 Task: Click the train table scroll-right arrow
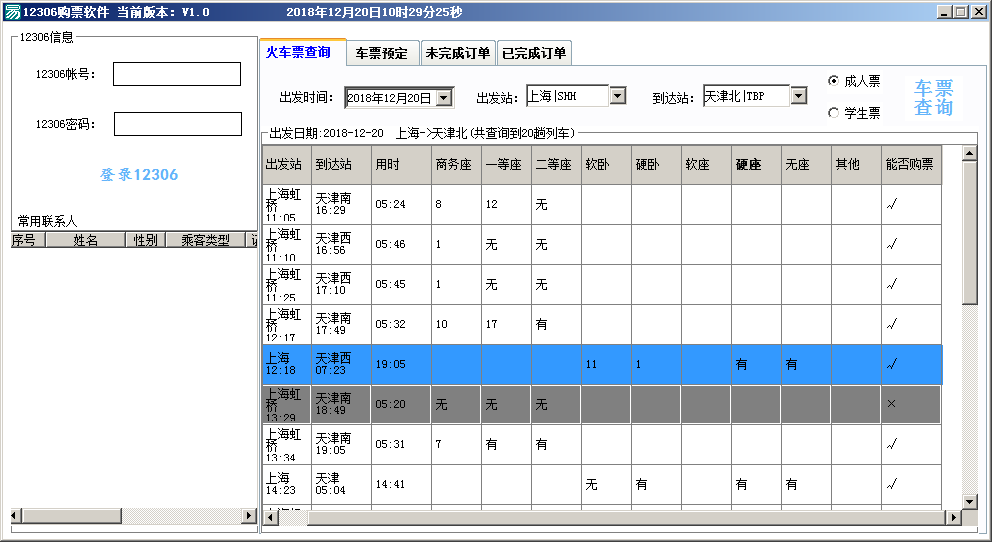[954, 517]
